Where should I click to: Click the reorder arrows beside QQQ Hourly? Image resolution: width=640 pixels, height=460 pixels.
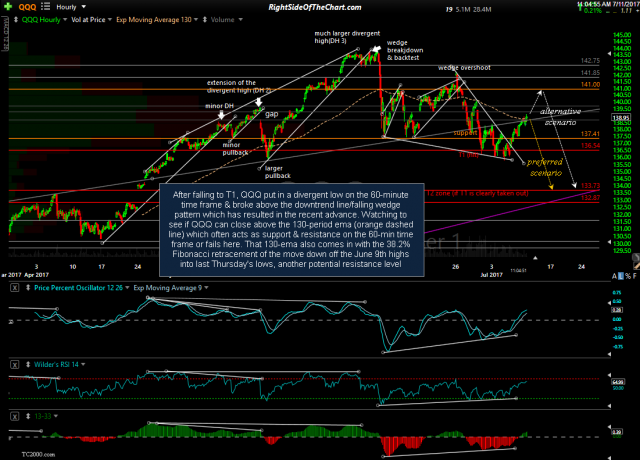[x=16, y=20]
